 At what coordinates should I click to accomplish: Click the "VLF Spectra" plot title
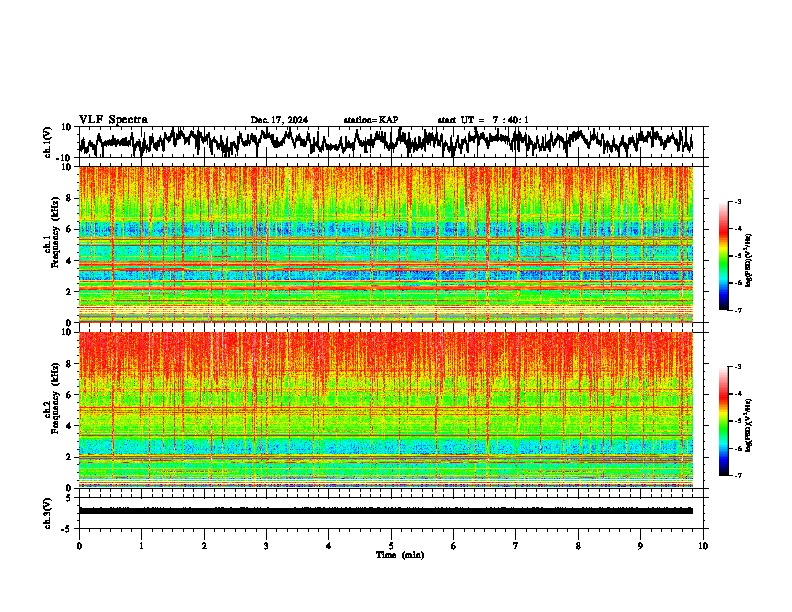point(113,120)
